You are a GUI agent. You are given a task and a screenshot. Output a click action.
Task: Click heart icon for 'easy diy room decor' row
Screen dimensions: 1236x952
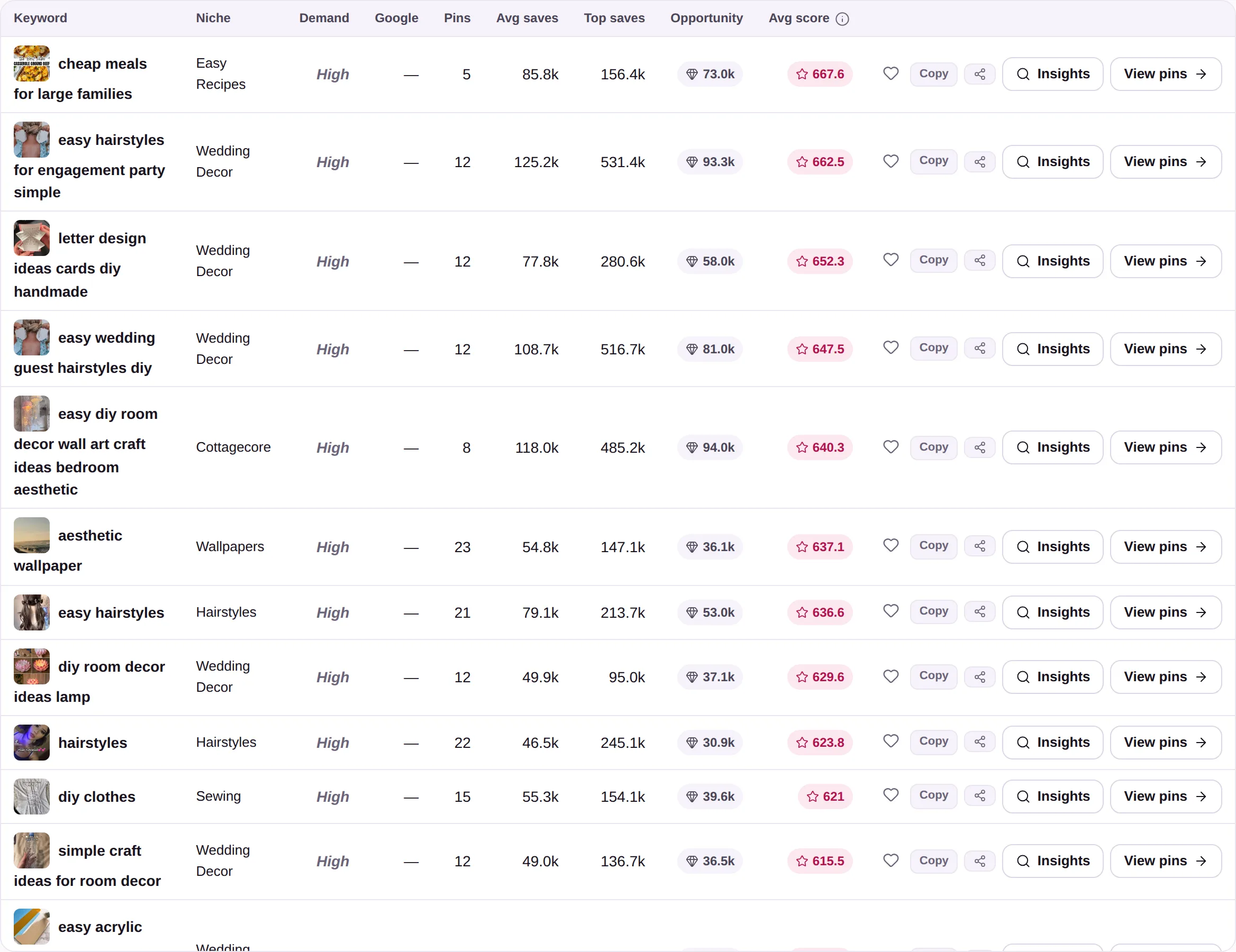(x=891, y=447)
